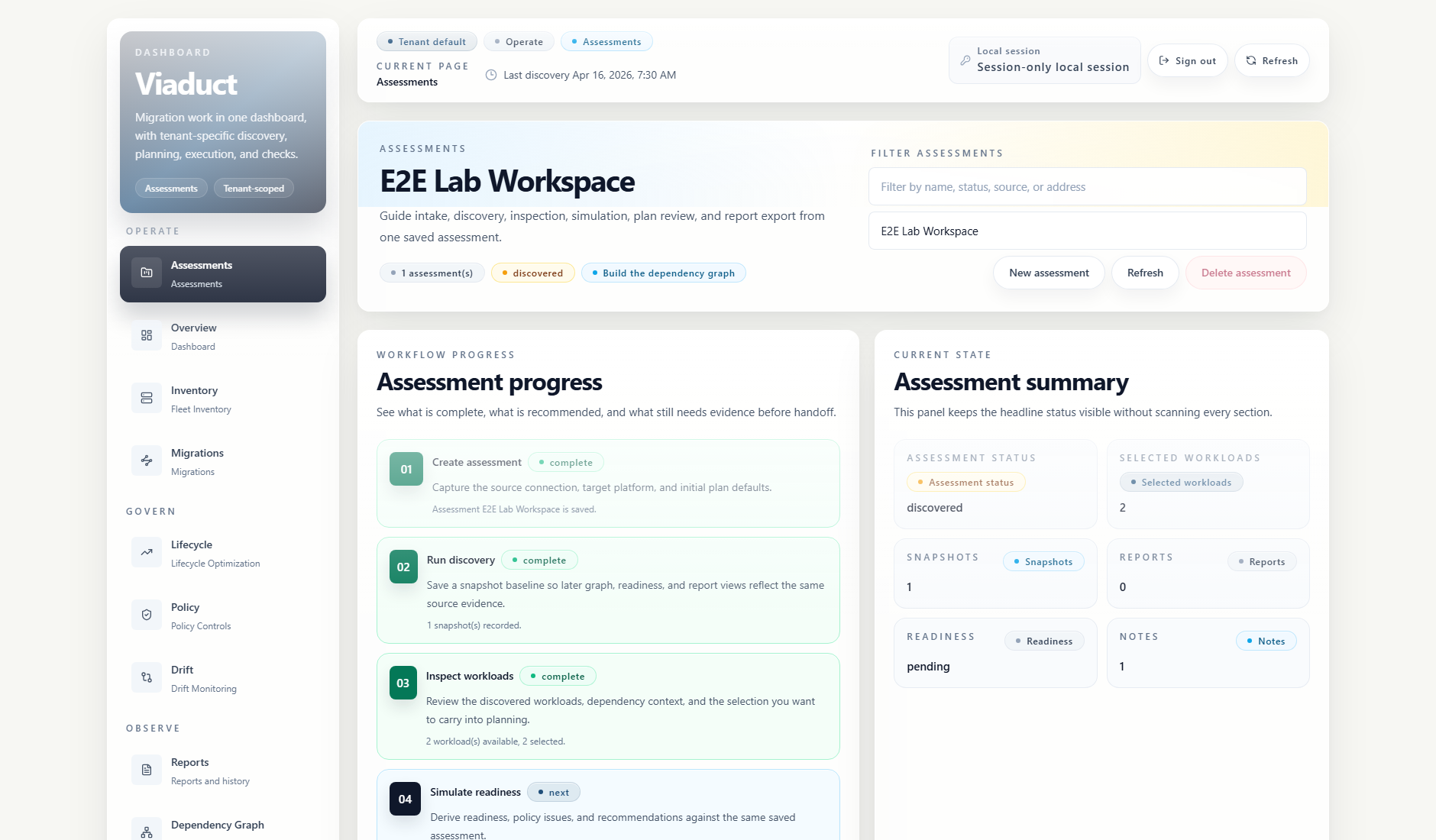
Task: Navigate to Migrations in sidebar
Action: [x=223, y=462]
